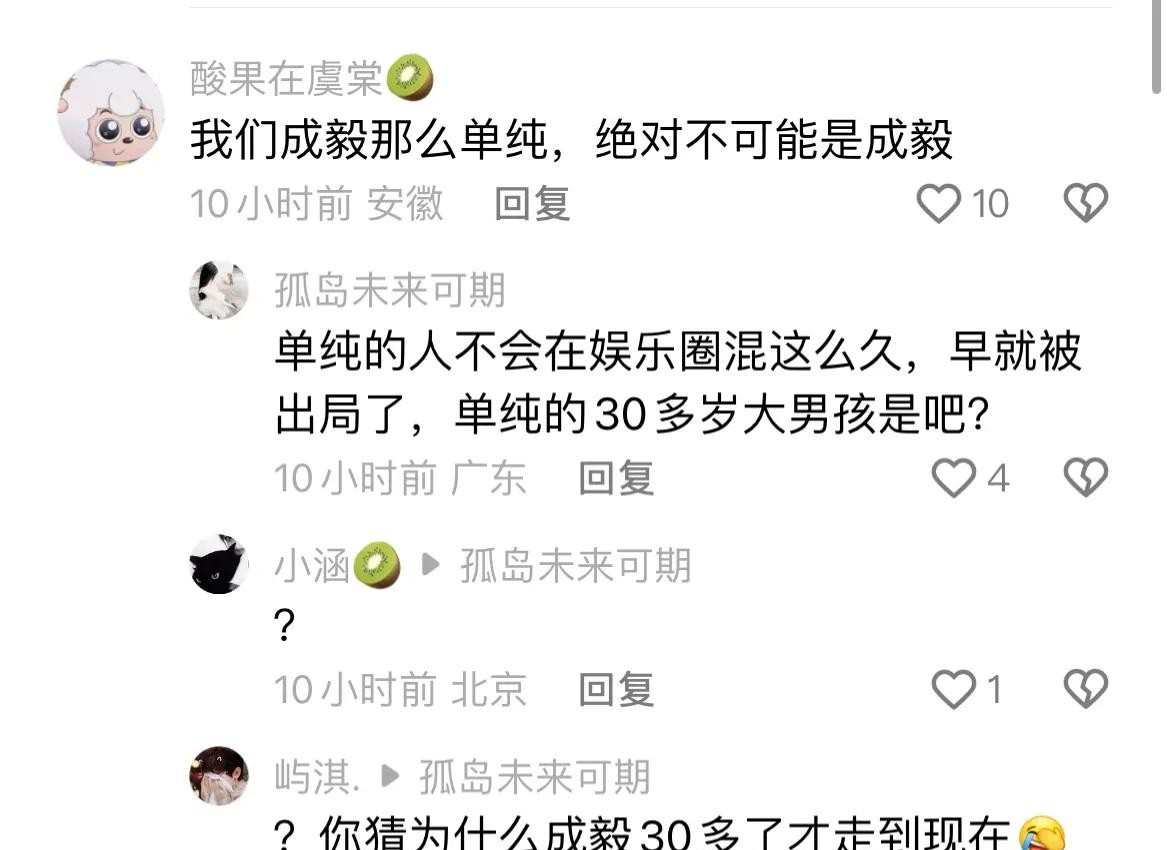Open 孤岛未来可期's profile avatar
This screenshot has width=1170, height=850.
219,290
